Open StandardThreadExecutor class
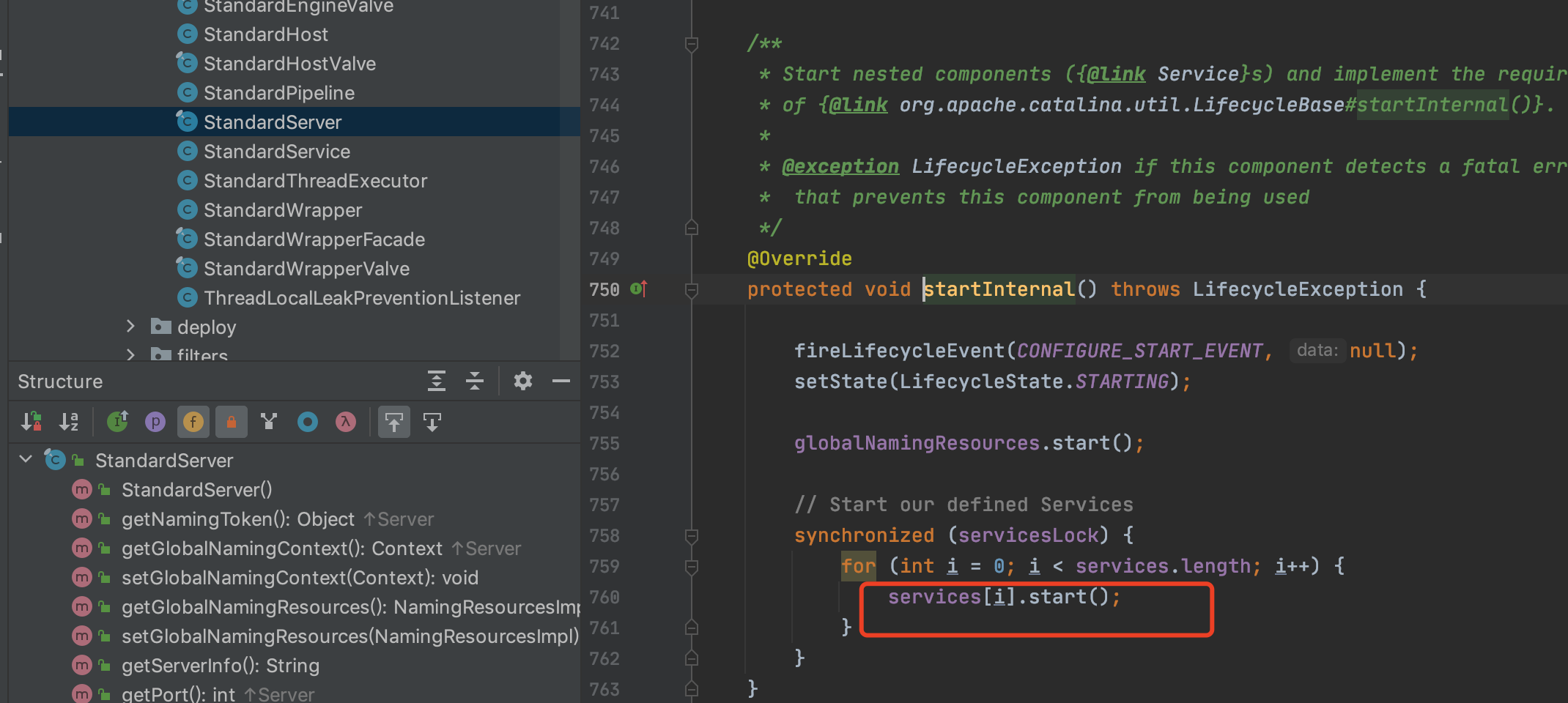Screen dimensions: 1568x703 point(315,181)
